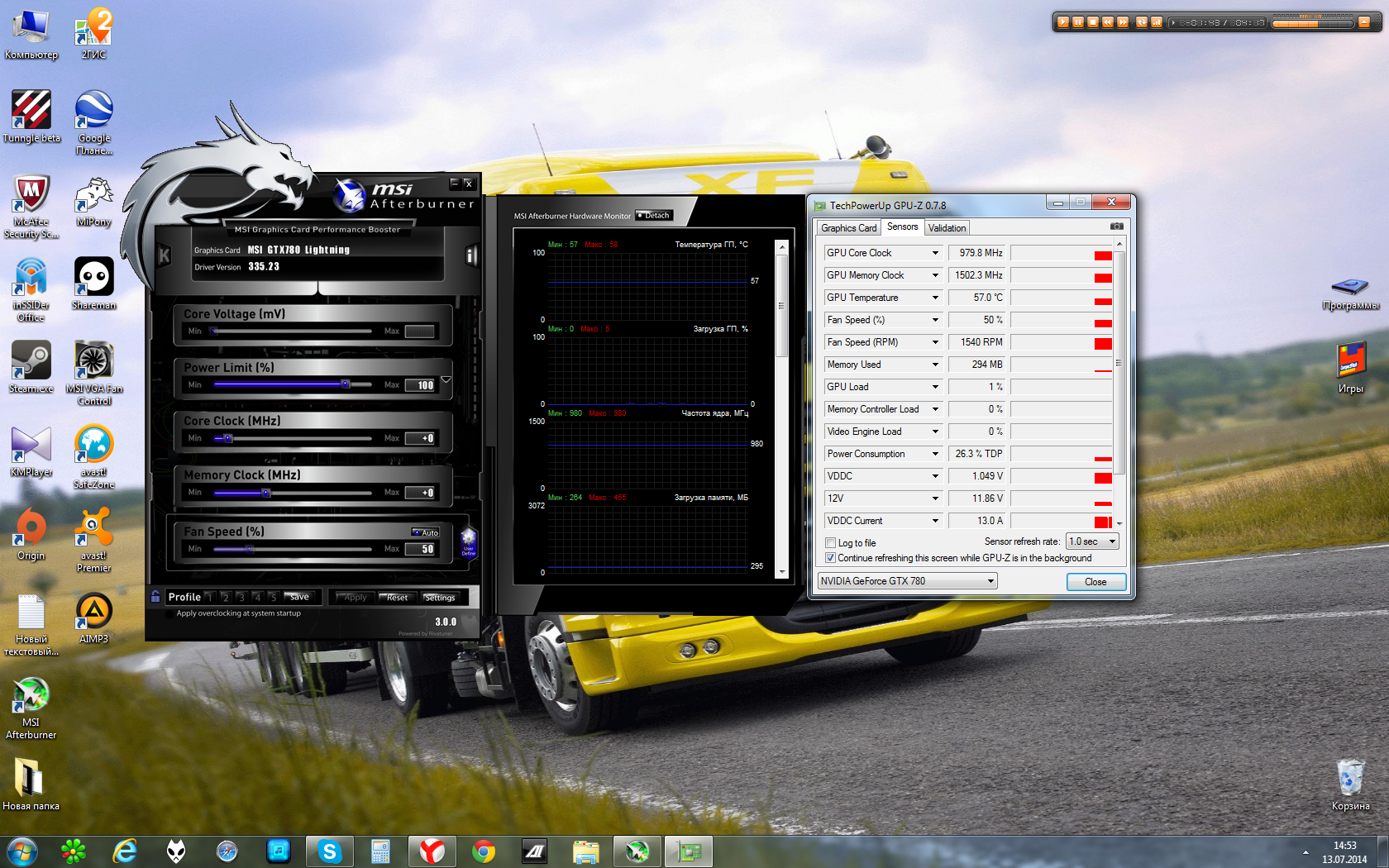Image resolution: width=1389 pixels, height=868 pixels.
Task: Open the GPU Temperature sensor dropdown
Action: click(935, 298)
